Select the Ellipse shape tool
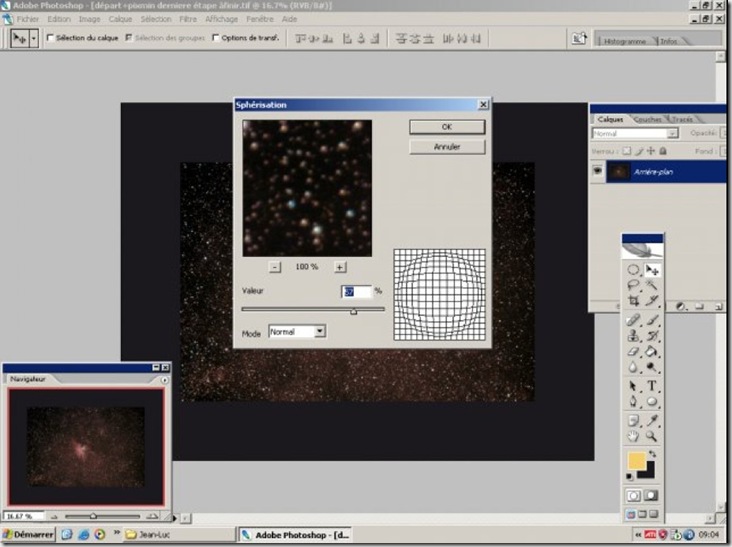The height and width of the screenshot is (547, 732). (652, 402)
